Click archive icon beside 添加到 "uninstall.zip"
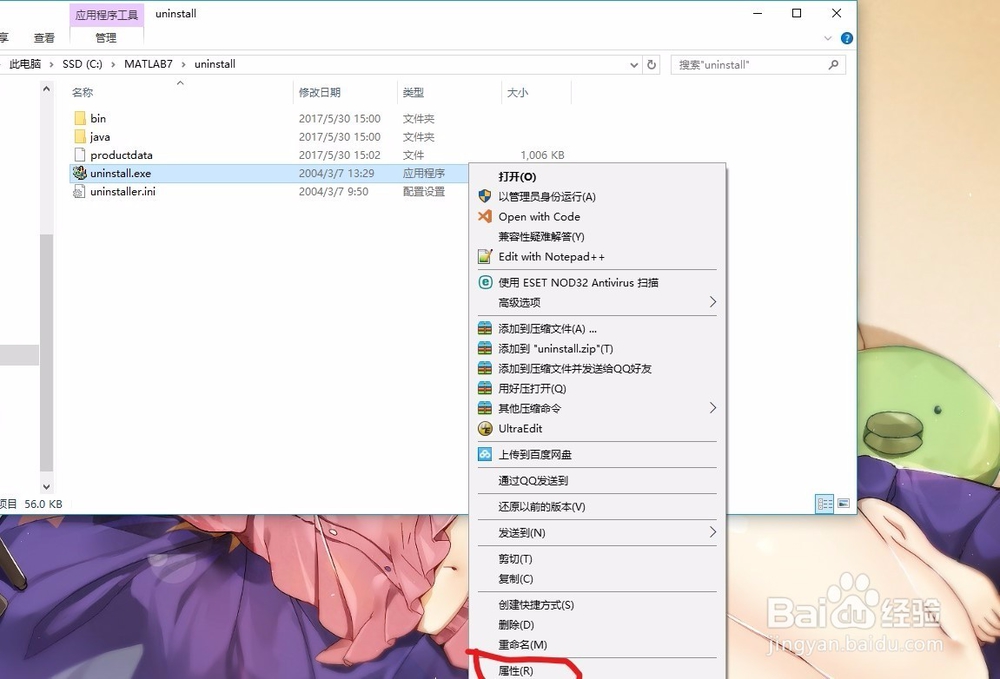 tap(485, 348)
